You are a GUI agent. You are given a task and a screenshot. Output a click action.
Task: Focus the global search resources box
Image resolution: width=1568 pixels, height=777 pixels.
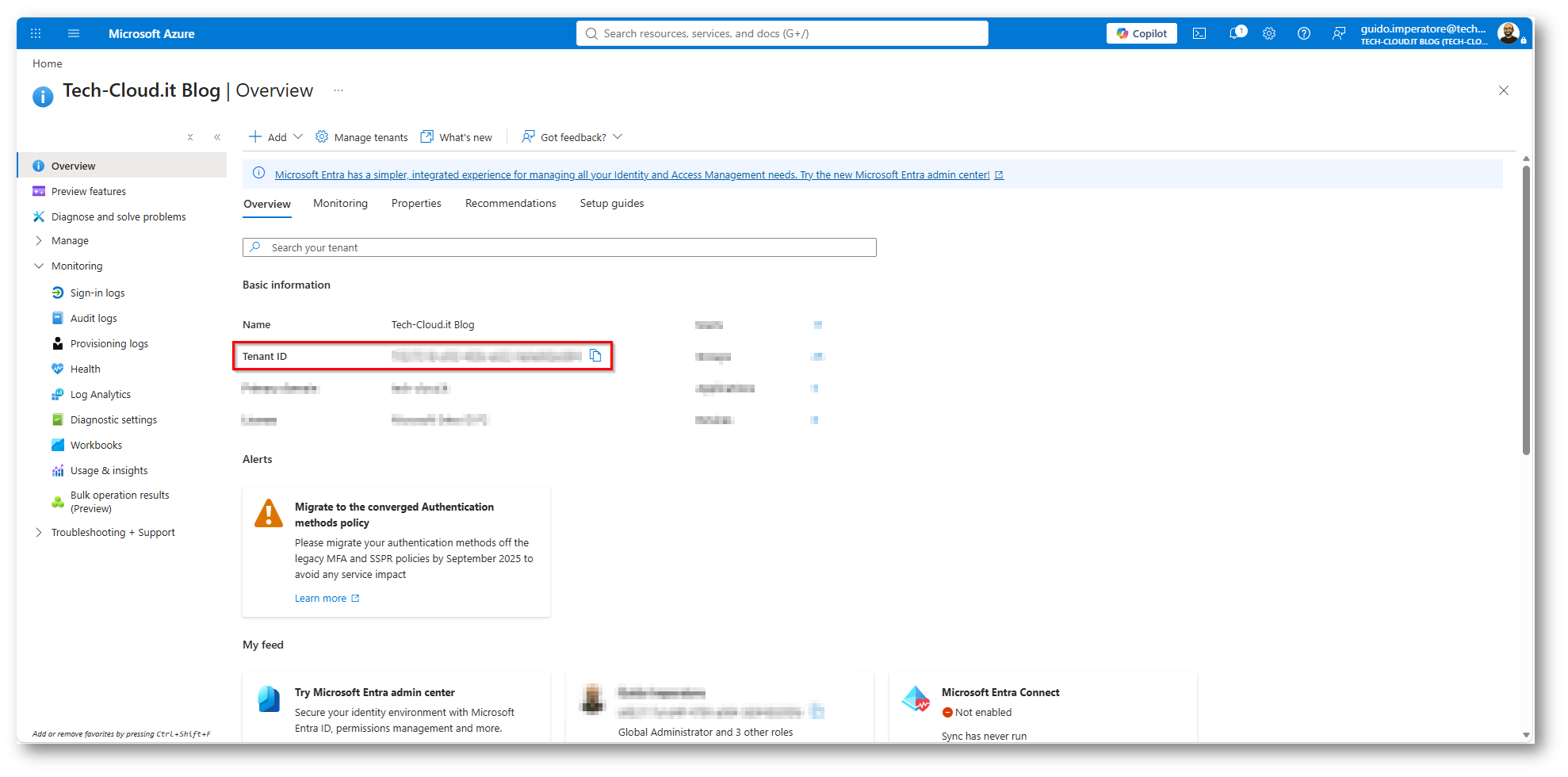tap(782, 33)
